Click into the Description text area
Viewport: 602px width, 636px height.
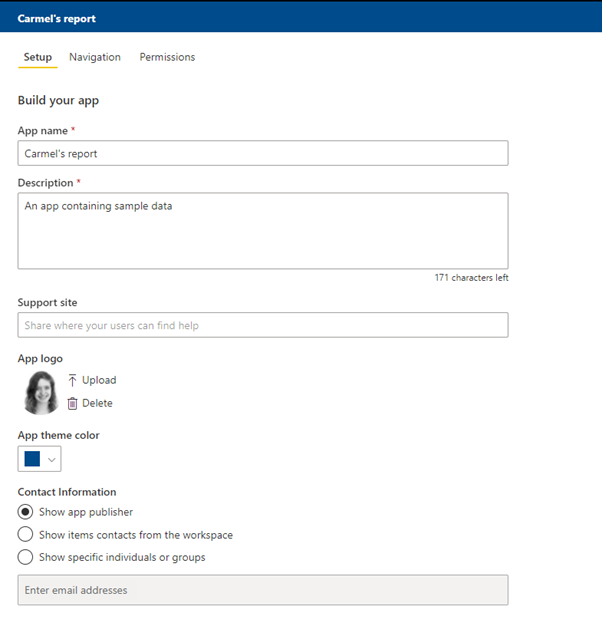(x=262, y=230)
